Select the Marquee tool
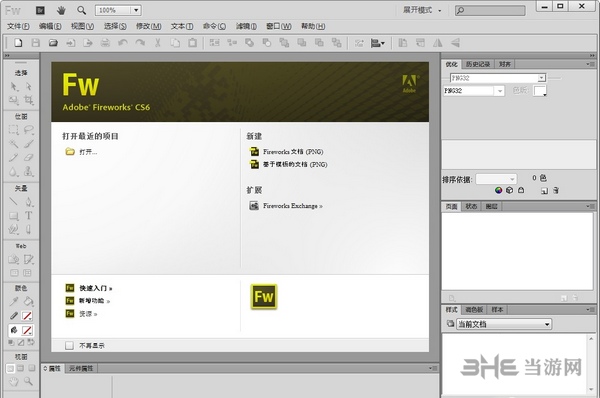Screen dimensions: 600x398 tap(14, 130)
